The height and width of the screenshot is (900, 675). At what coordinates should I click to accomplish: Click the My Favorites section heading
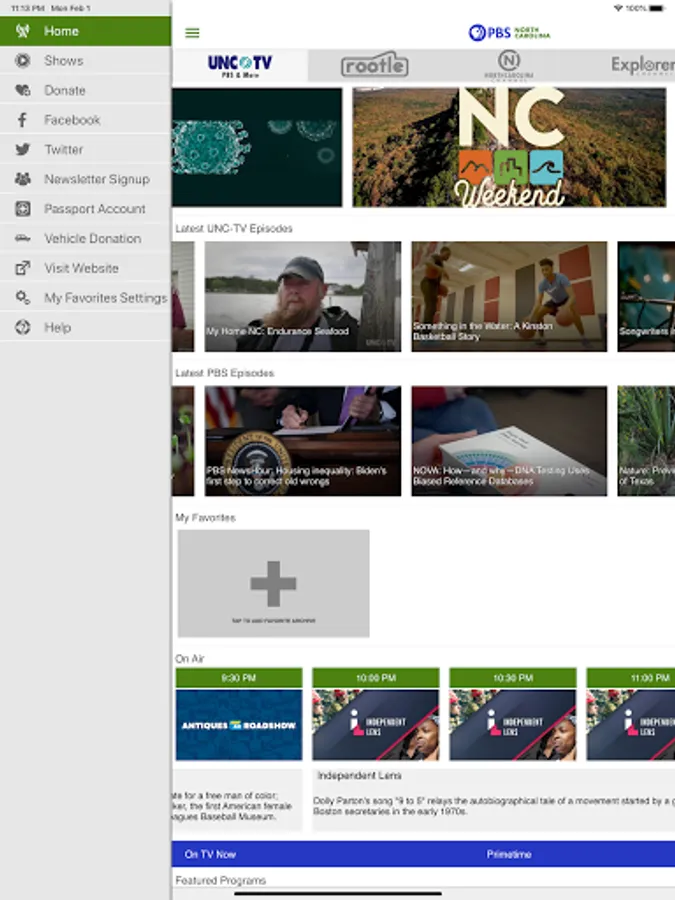coord(205,518)
